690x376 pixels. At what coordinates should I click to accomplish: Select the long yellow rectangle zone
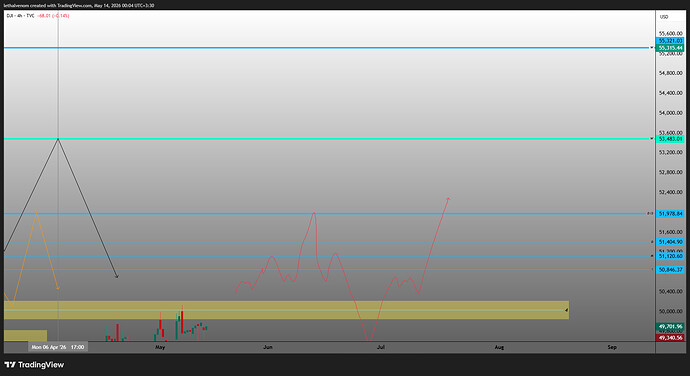coord(286,310)
